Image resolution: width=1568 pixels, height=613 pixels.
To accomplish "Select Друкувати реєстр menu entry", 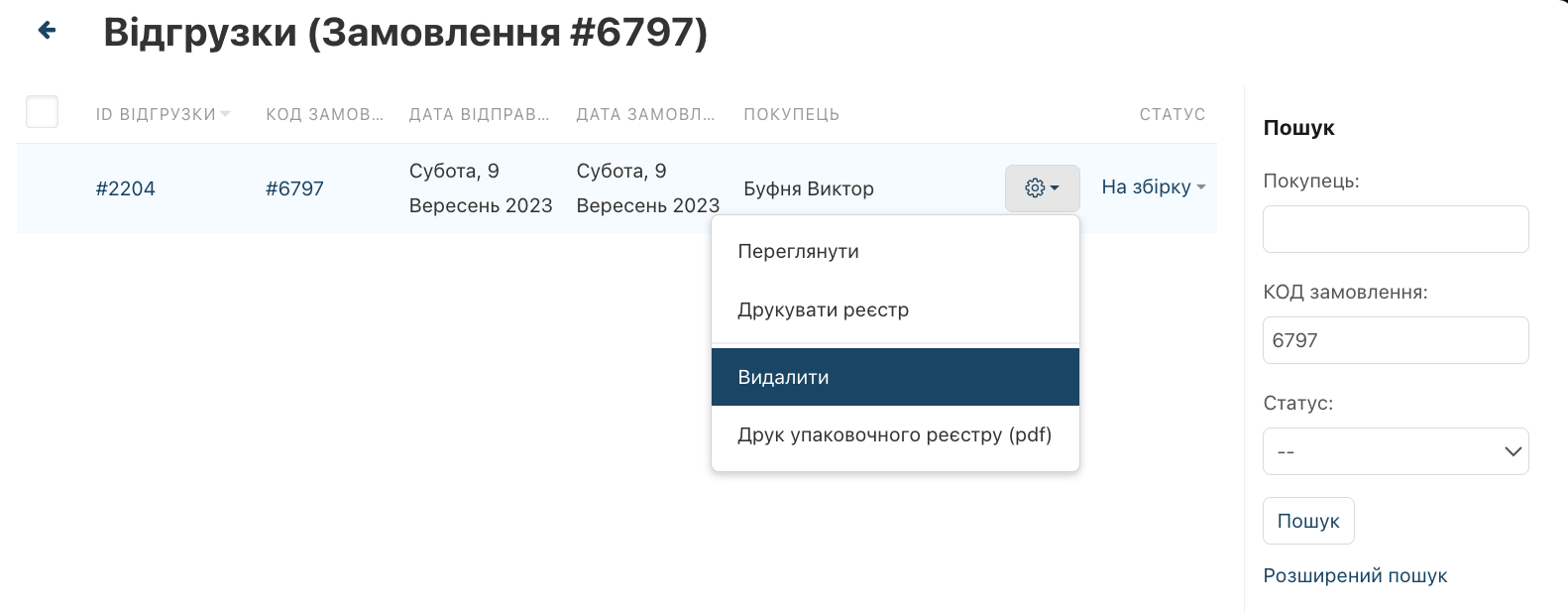I will point(823,310).
